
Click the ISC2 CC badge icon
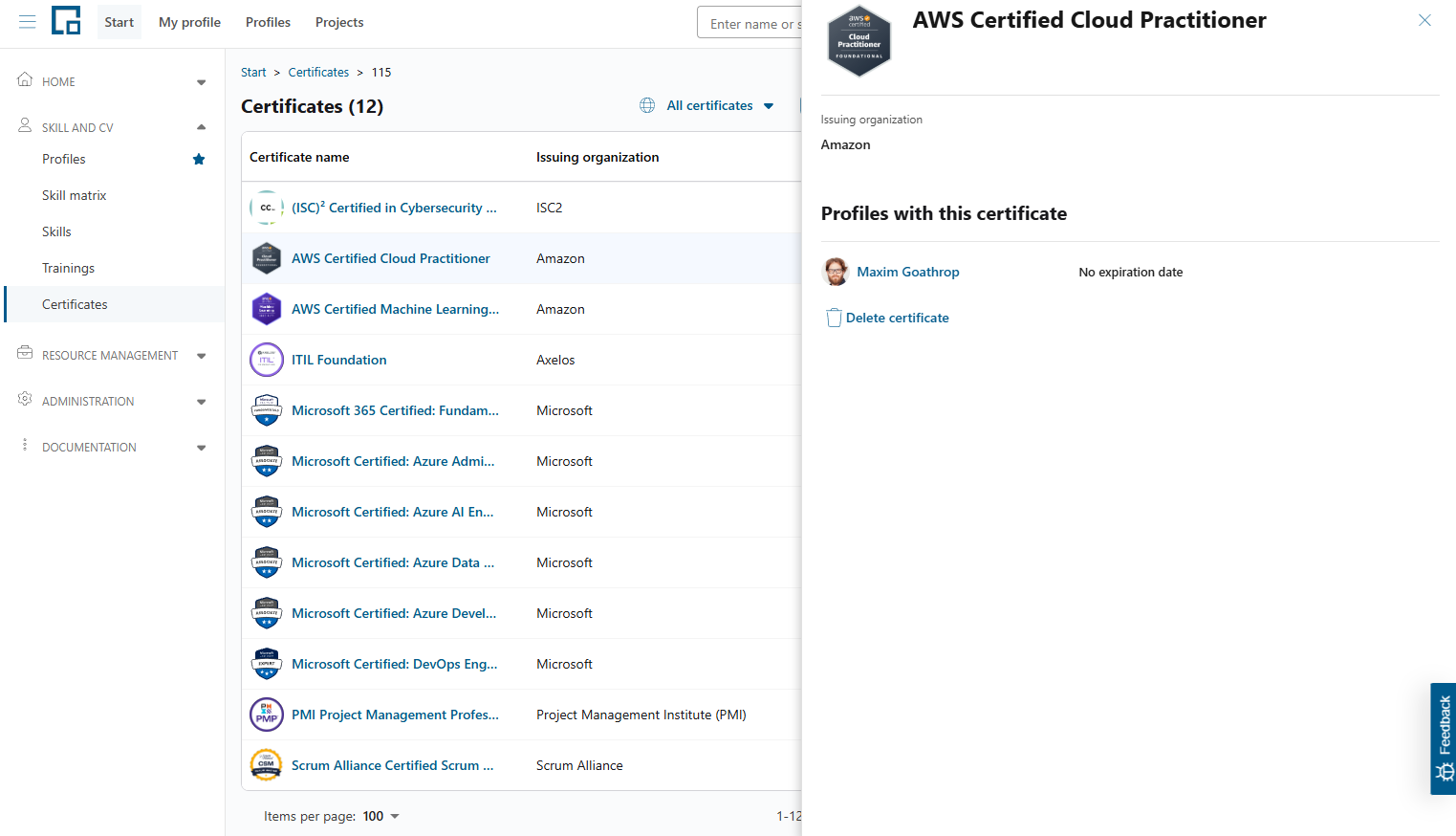(267, 208)
